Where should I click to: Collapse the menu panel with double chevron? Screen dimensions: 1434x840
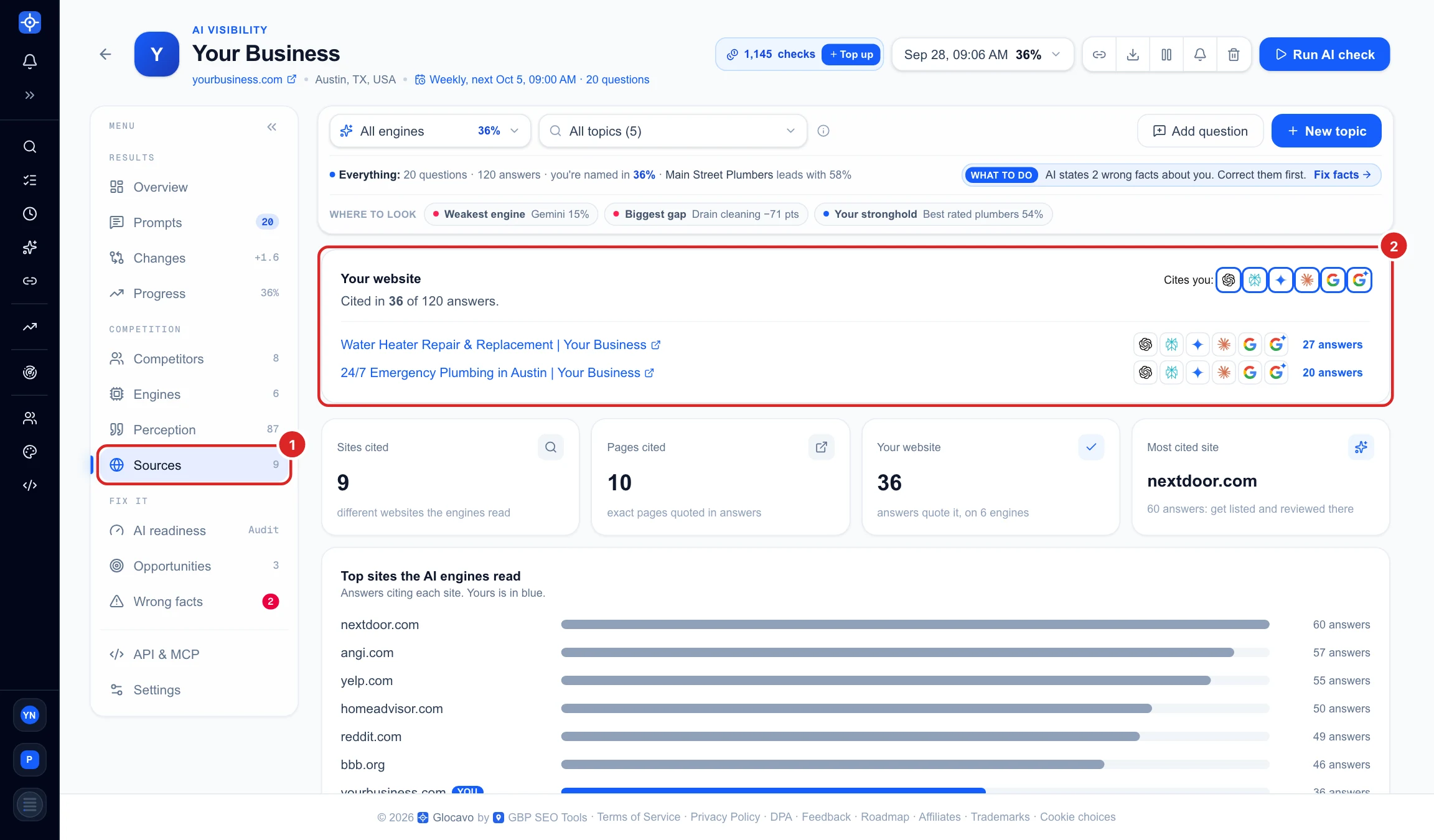coord(272,127)
